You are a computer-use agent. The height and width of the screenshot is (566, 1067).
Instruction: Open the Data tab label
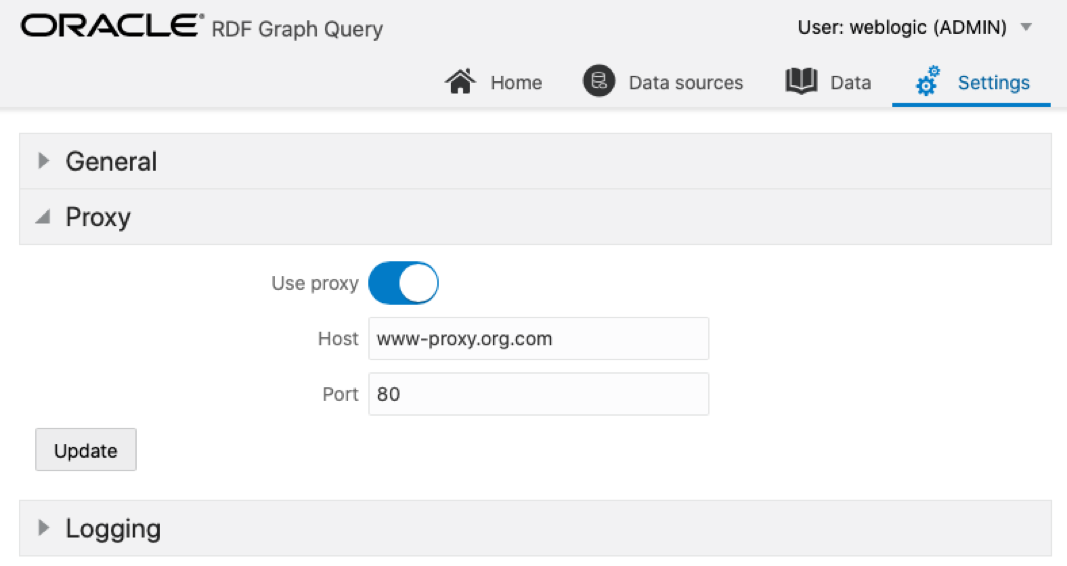[x=851, y=82]
